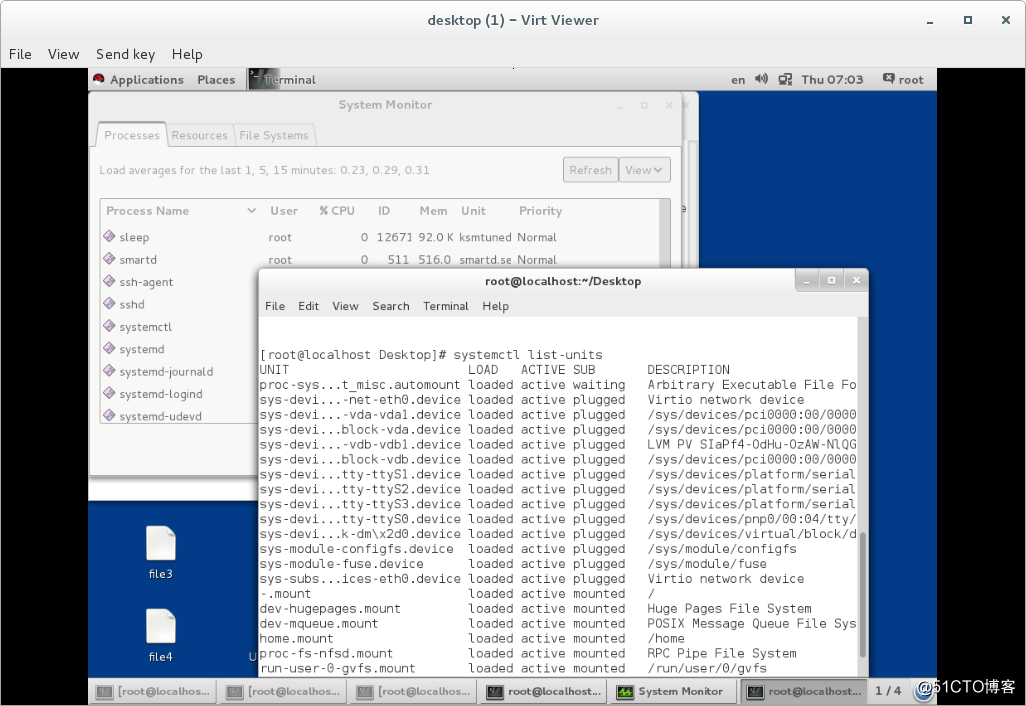Open terminal Terminal menu
Screen dimensions: 1026x706
[x=446, y=306]
